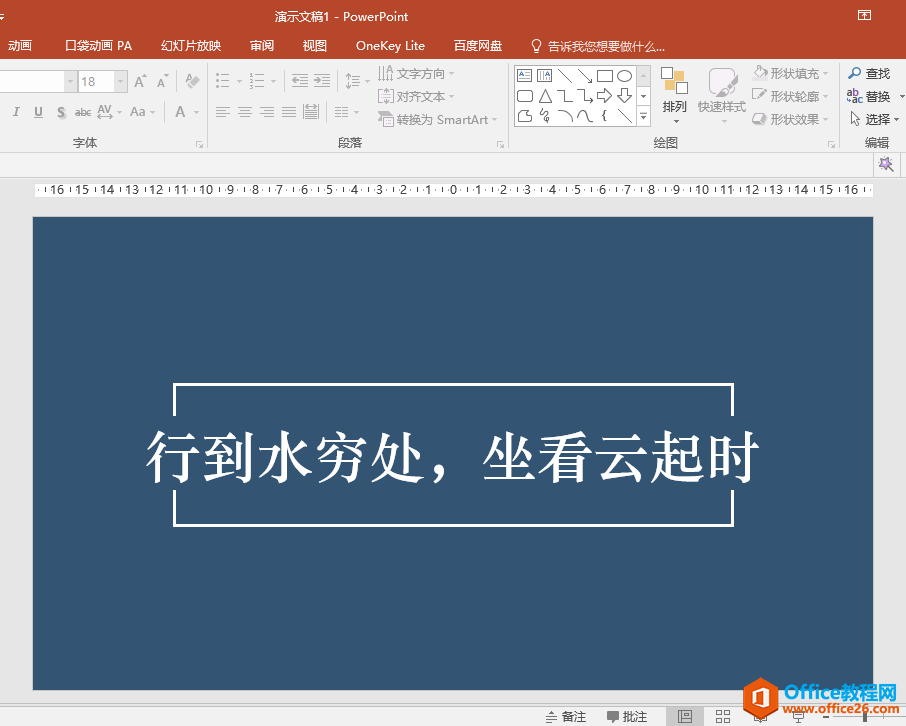Toggle italic formatting on the text

pyautogui.click(x=15, y=112)
